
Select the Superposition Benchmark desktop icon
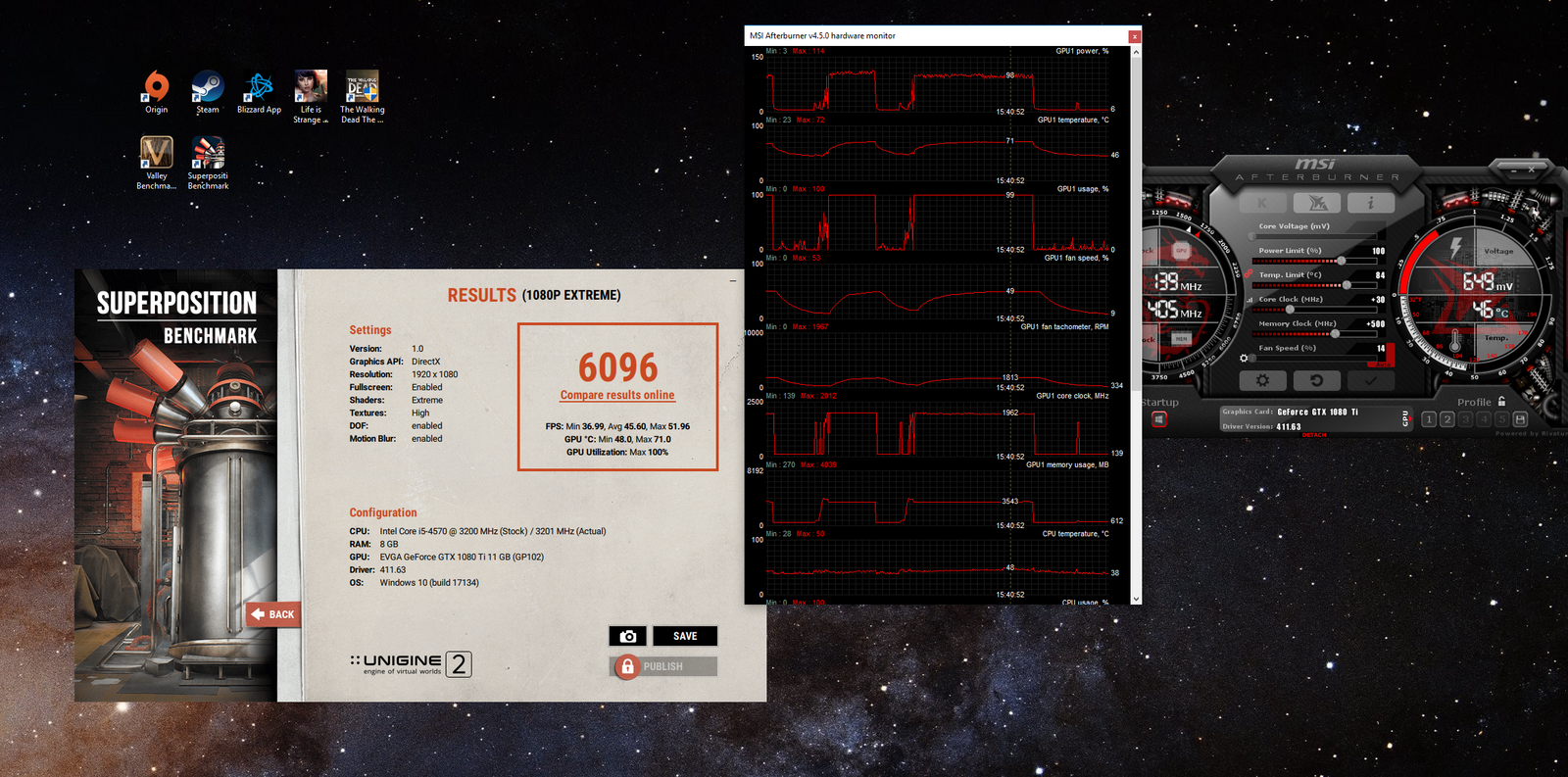(208, 163)
